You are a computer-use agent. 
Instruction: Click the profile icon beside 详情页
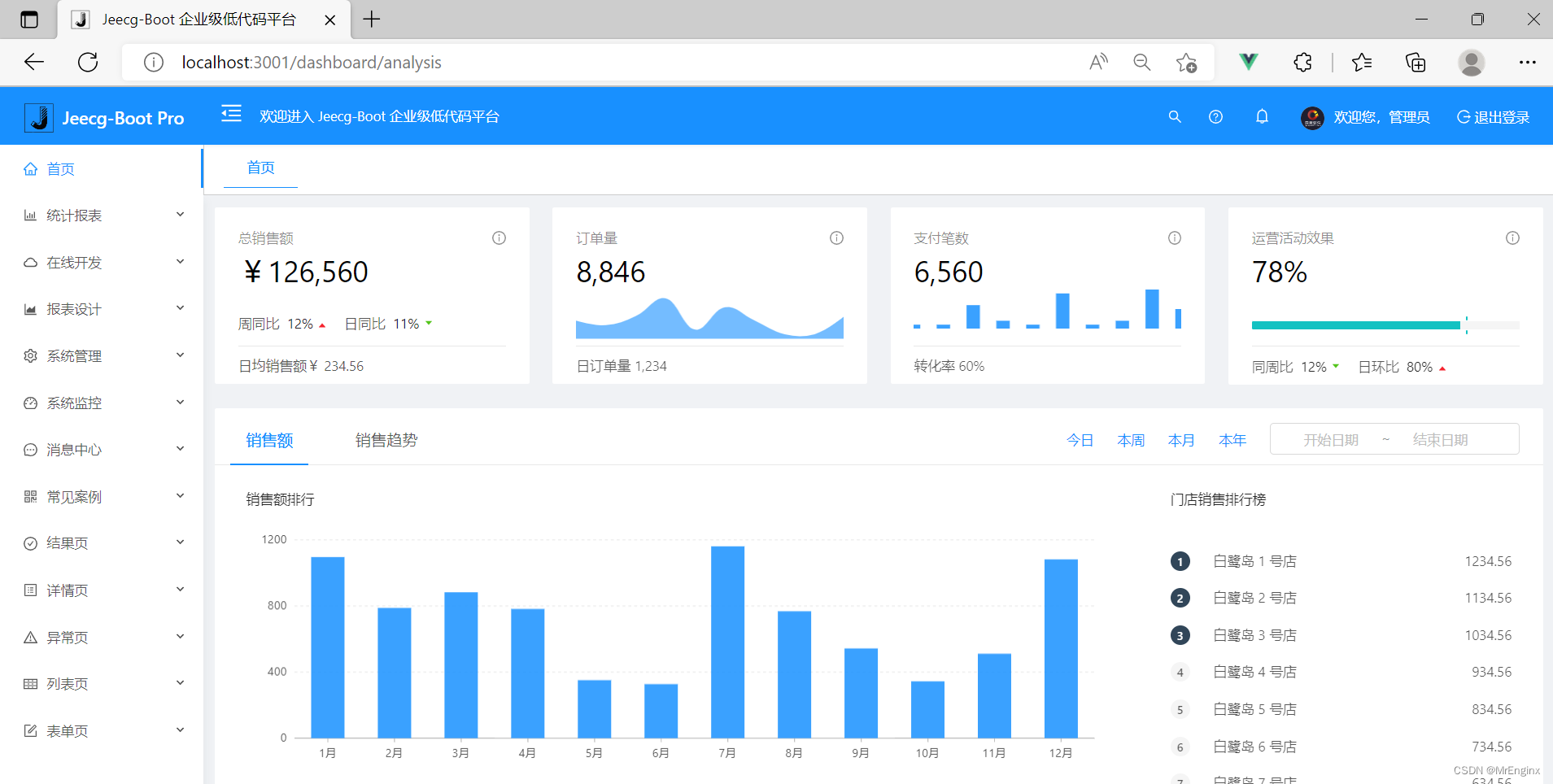pyautogui.click(x=30, y=590)
